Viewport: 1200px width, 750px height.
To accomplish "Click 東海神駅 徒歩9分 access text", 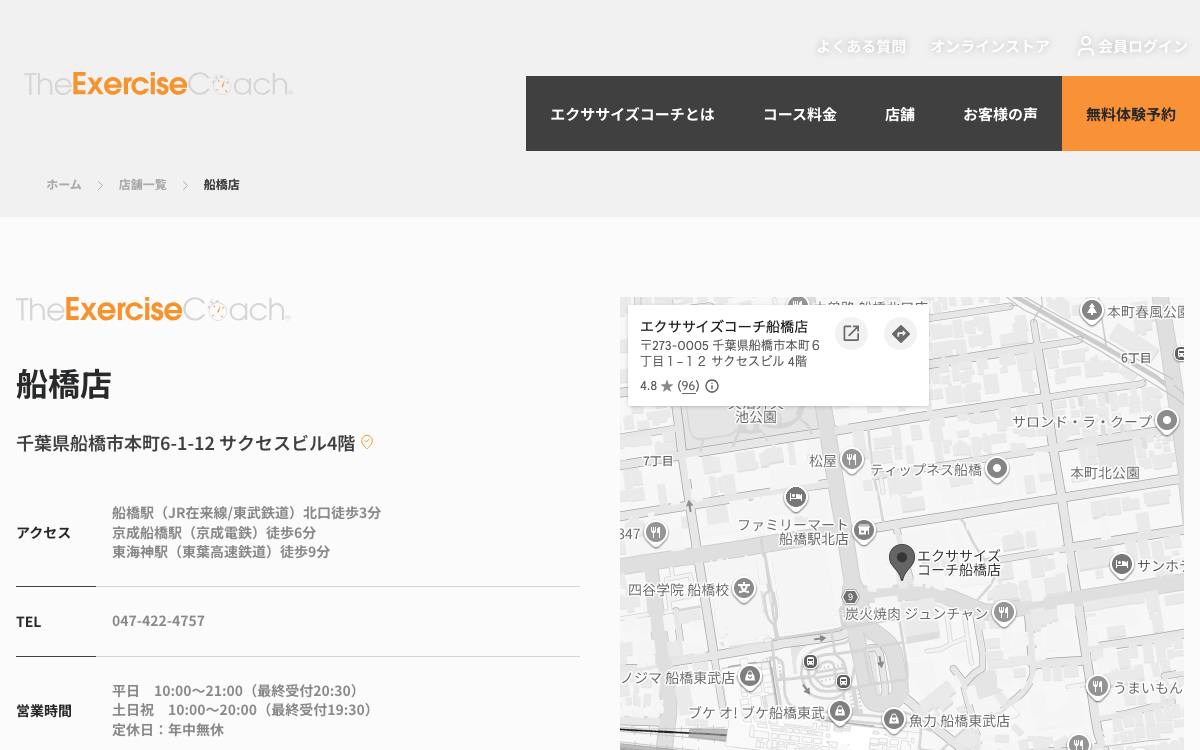I will tap(221, 551).
